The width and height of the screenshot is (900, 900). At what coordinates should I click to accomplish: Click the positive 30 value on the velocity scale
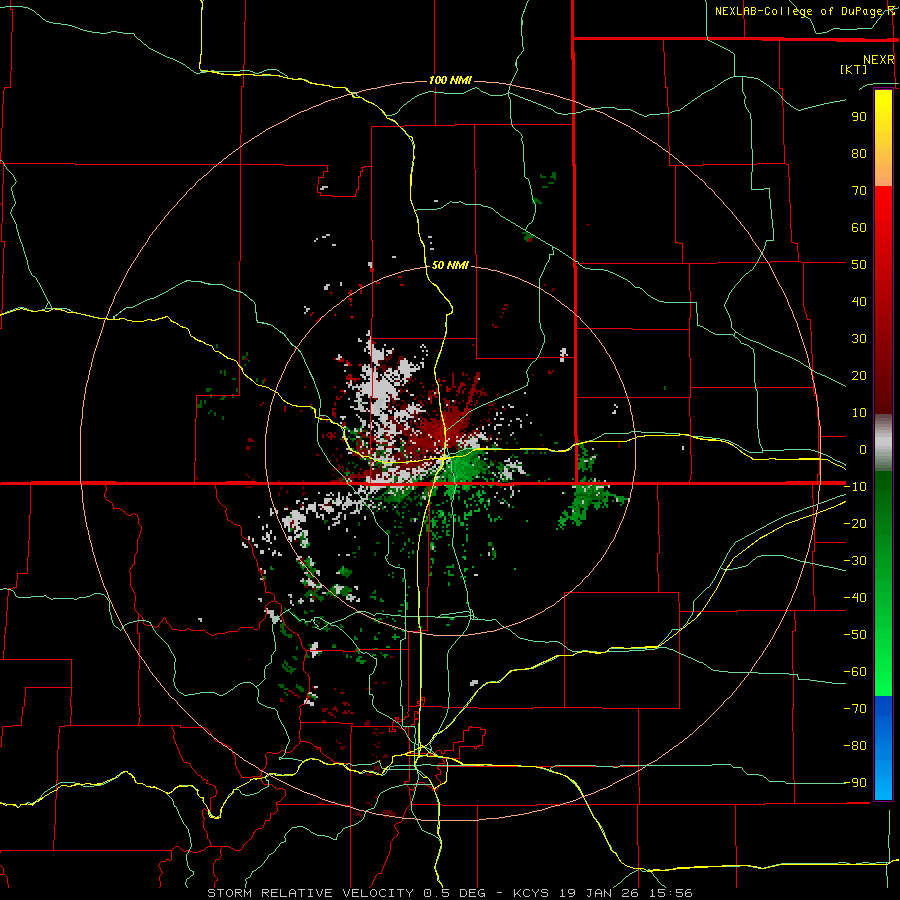tap(859, 339)
